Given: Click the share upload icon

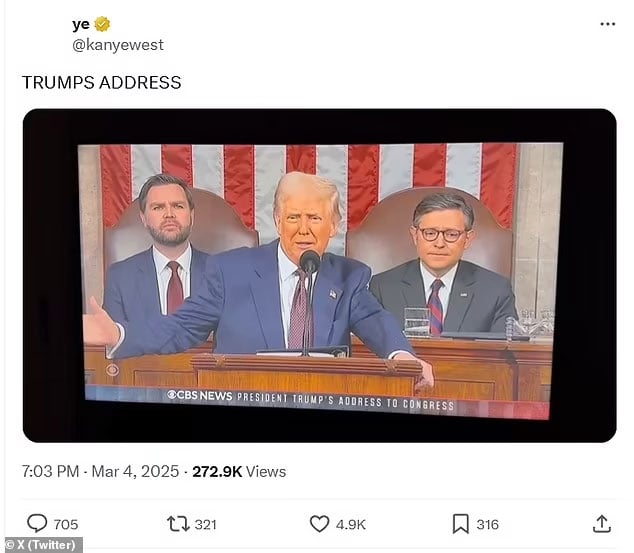Looking at the screenshot, I should (x=602, y=523).
